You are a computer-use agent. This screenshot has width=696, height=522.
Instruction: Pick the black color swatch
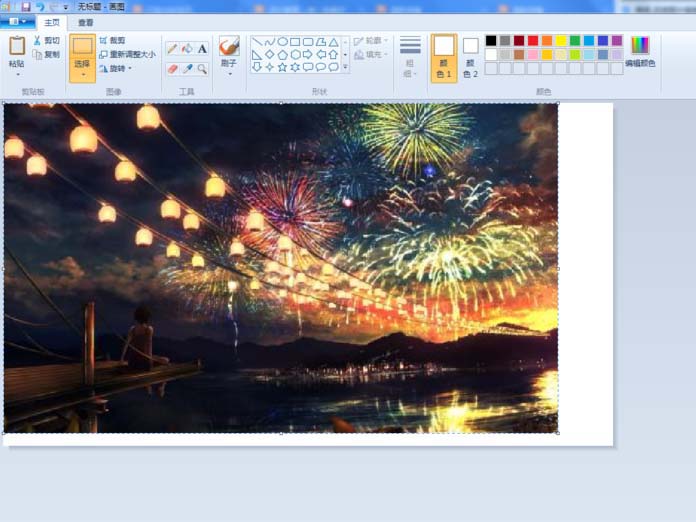tap(491, 41)
